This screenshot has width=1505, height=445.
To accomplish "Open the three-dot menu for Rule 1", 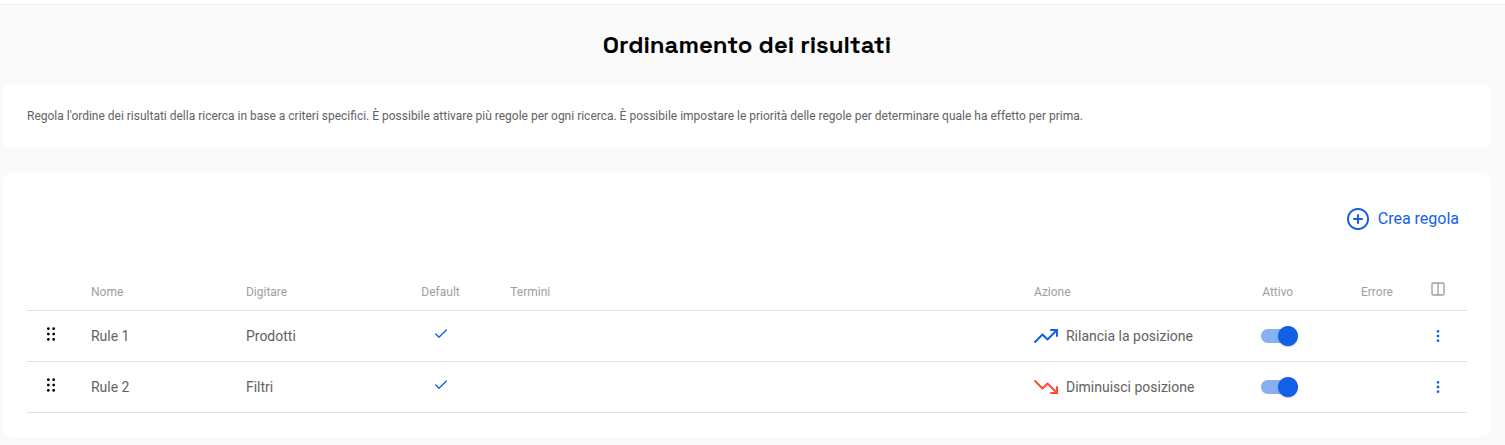I will click(x=1438, y=336).
